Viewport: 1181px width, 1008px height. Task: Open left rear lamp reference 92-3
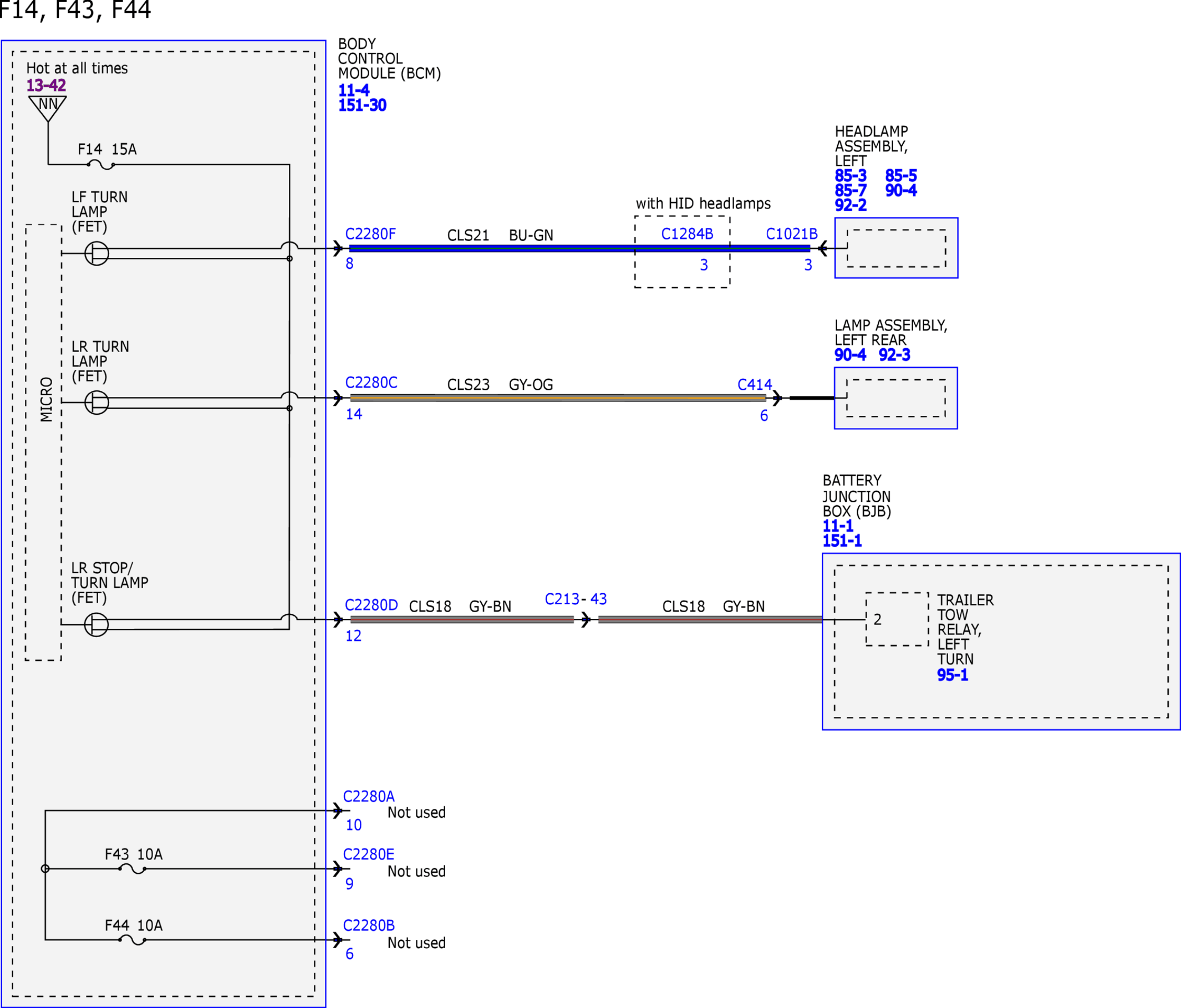pyautogui.click(x=894, y=355)
